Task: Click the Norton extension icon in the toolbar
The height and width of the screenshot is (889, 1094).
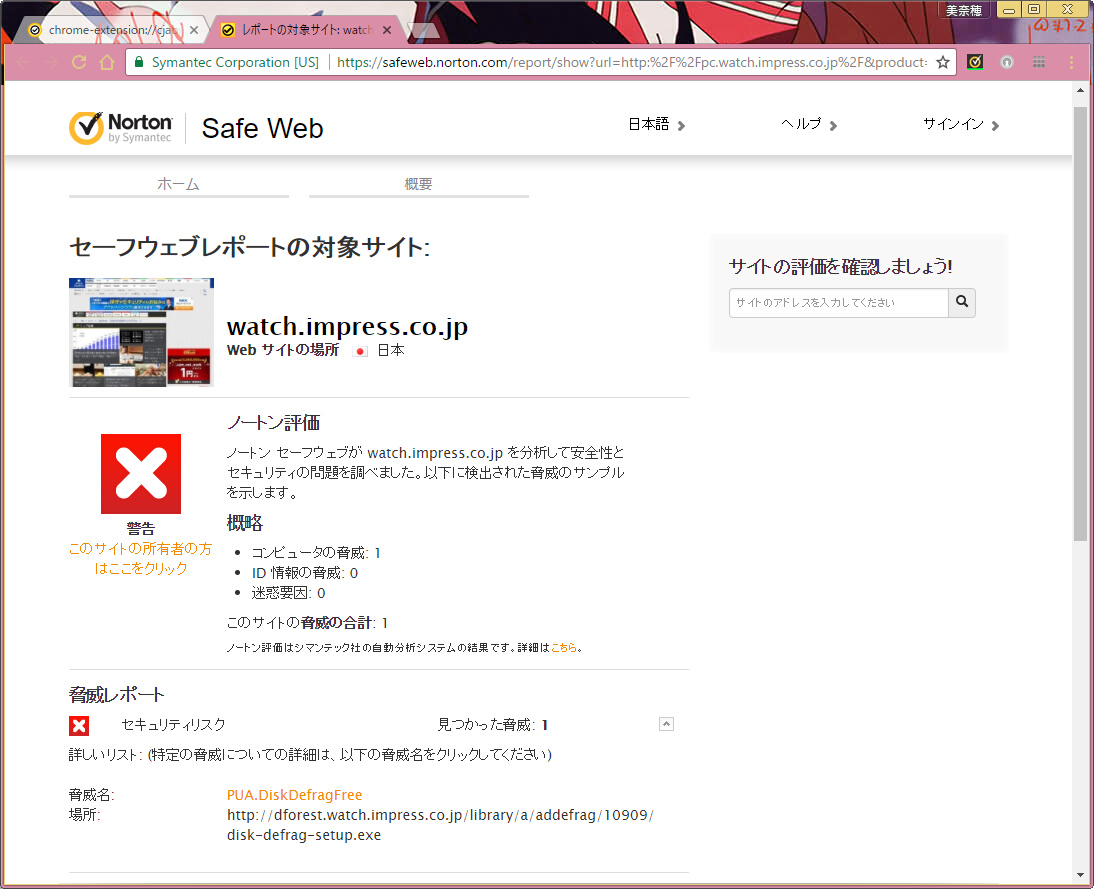Action: pos(975,62)
